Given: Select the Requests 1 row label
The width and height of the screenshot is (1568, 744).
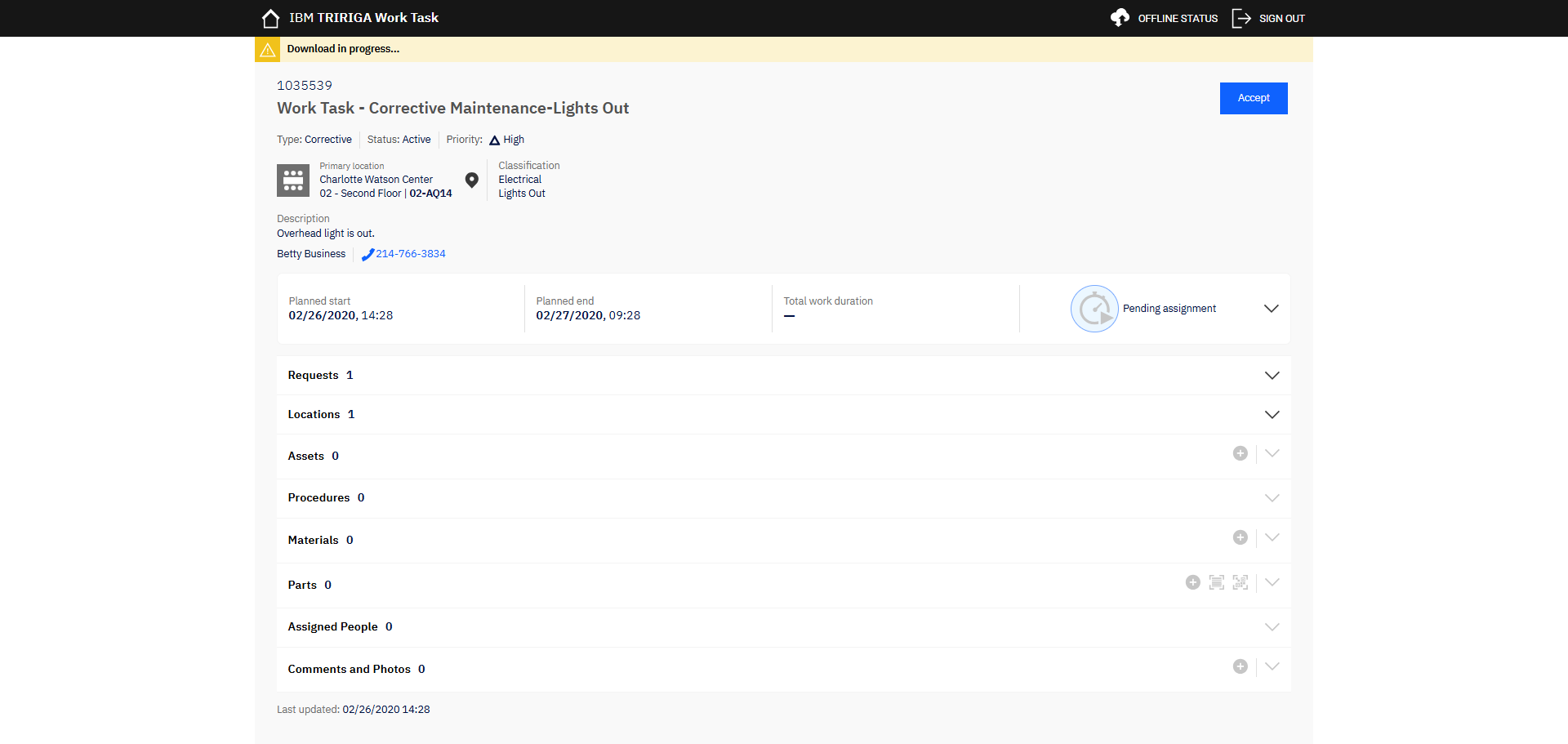Looking at the screenshot, I should (320, 376).
